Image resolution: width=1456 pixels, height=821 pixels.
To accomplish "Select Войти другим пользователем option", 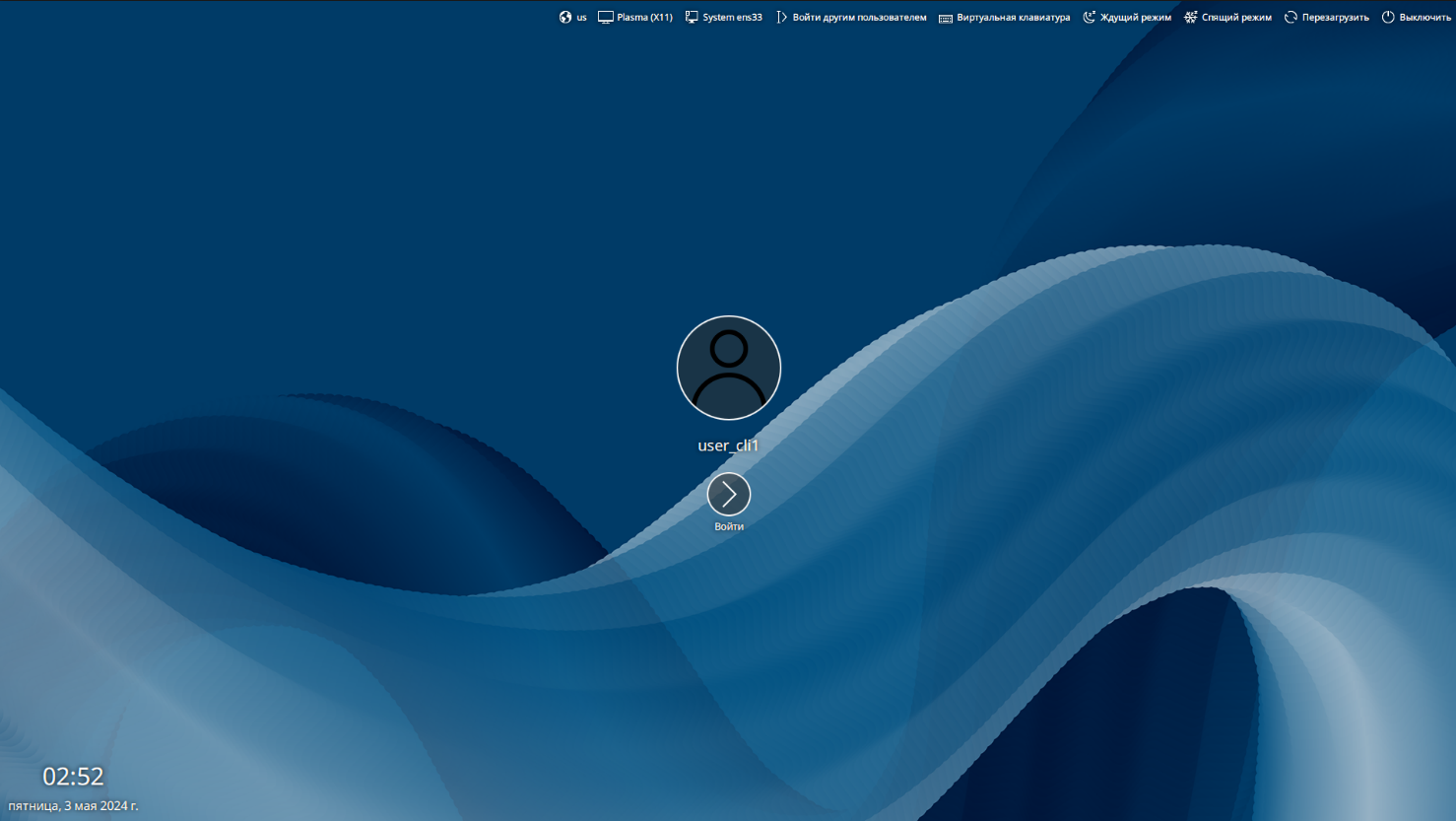I will point(859,18).
